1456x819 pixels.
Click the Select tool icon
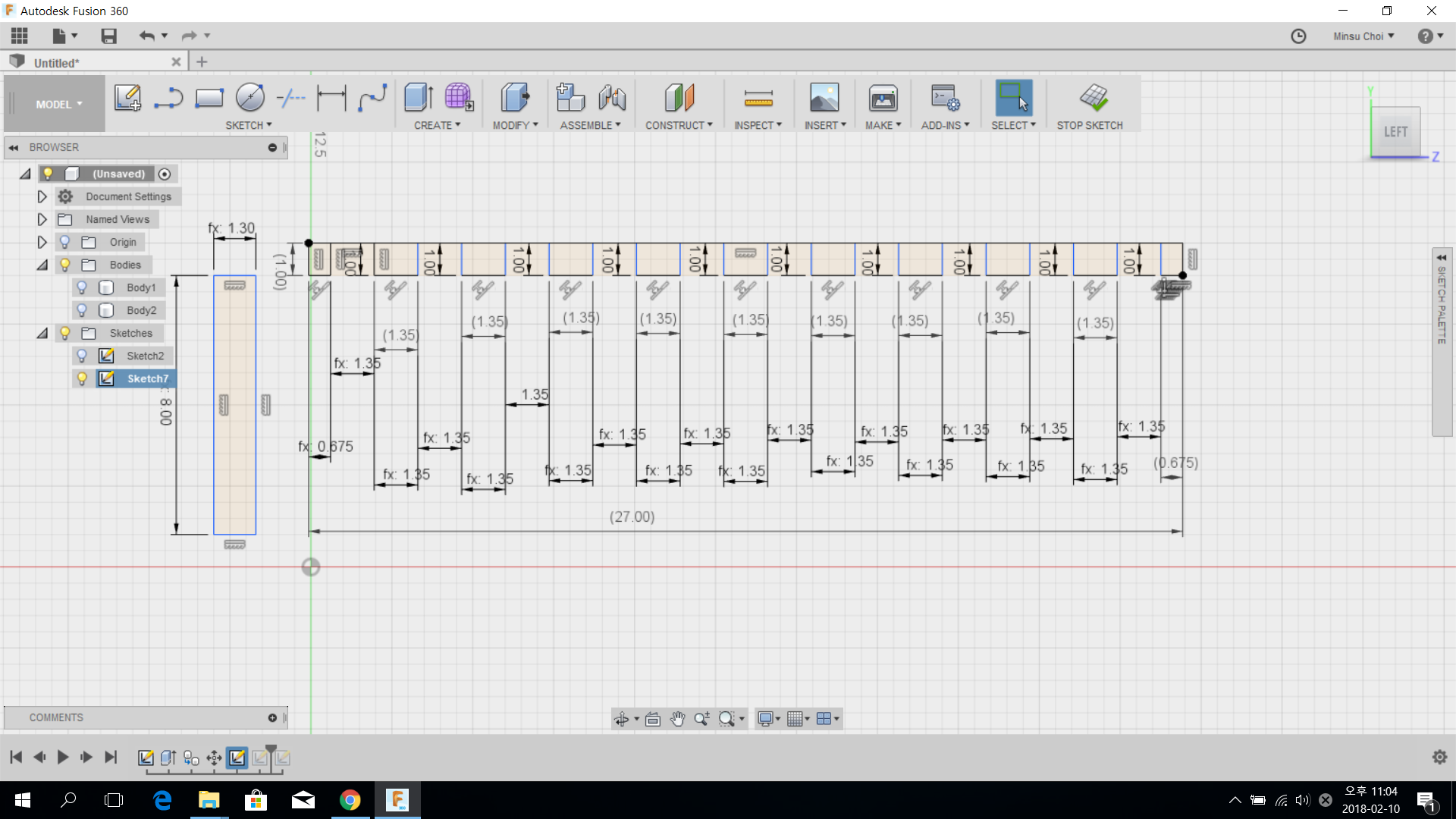pyautogui.click(x=1014, y=98)
